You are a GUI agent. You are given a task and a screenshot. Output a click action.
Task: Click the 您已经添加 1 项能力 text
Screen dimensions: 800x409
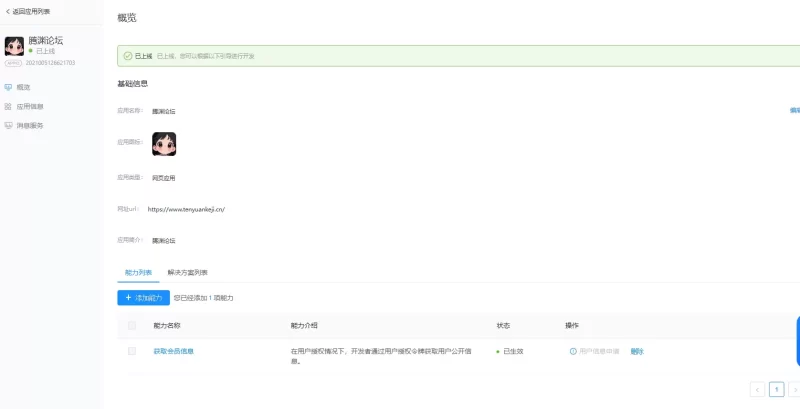204,298
